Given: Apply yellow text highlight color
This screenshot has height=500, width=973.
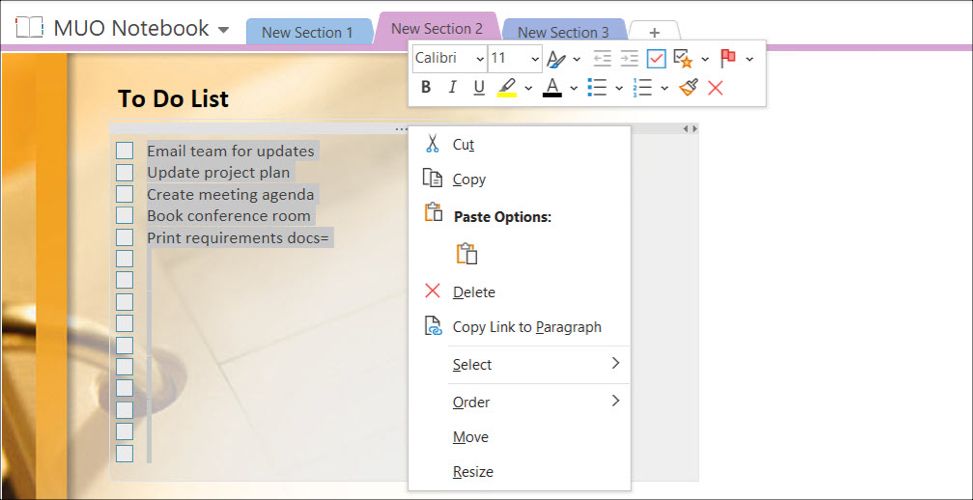Looking at the screenshot, I should (x=507, y=87).
